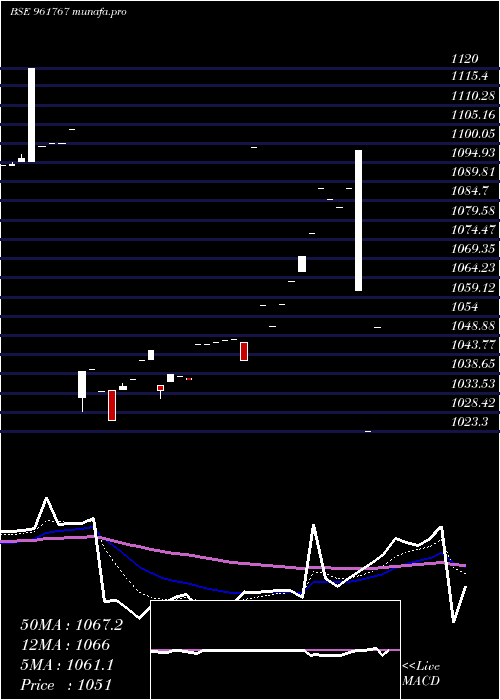
Task: Click the '5MA : 1061.1' reading
Action: [67, 665]
